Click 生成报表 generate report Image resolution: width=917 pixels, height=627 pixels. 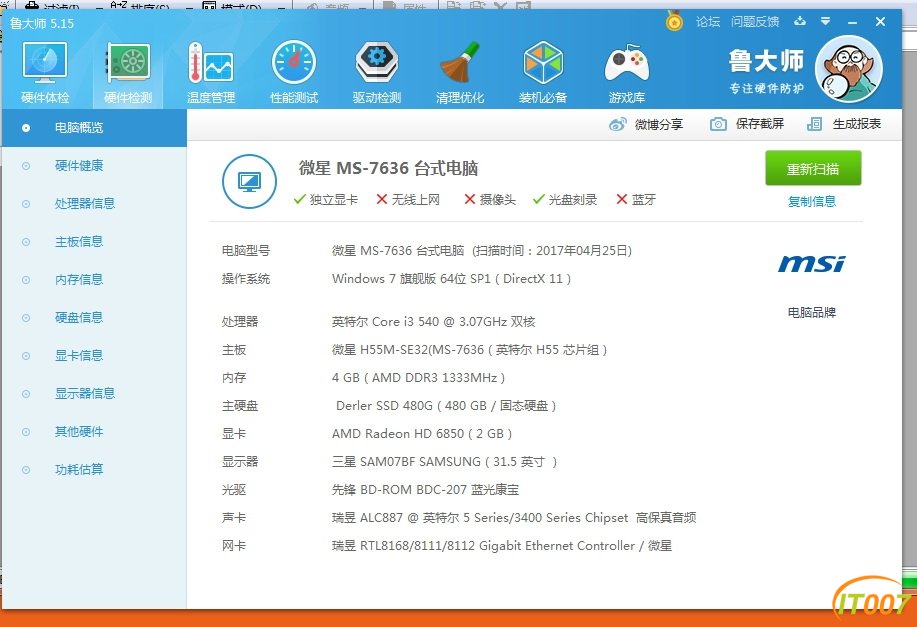click(844, 124)
